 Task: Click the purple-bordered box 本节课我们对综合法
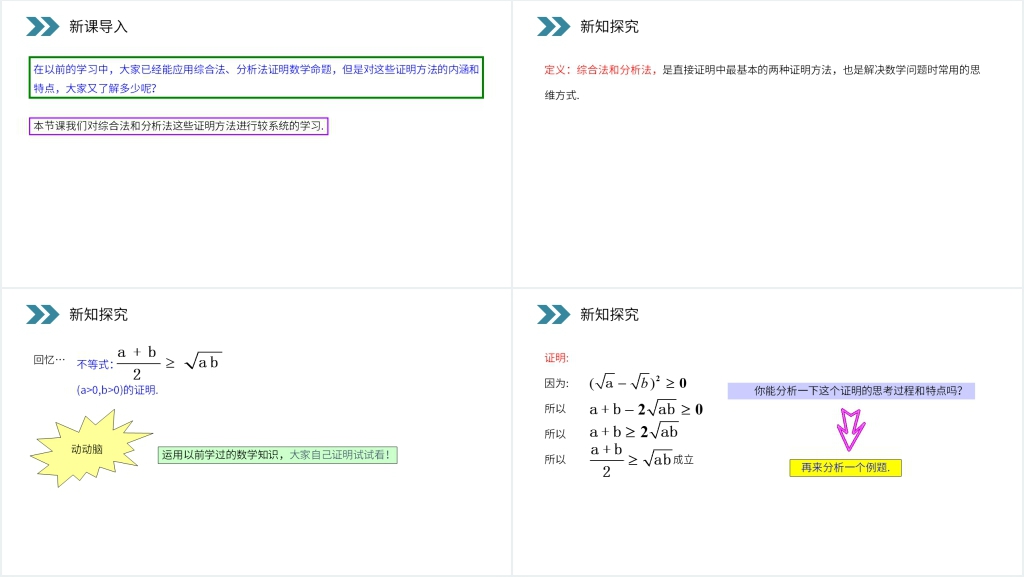tap(178, 126)
